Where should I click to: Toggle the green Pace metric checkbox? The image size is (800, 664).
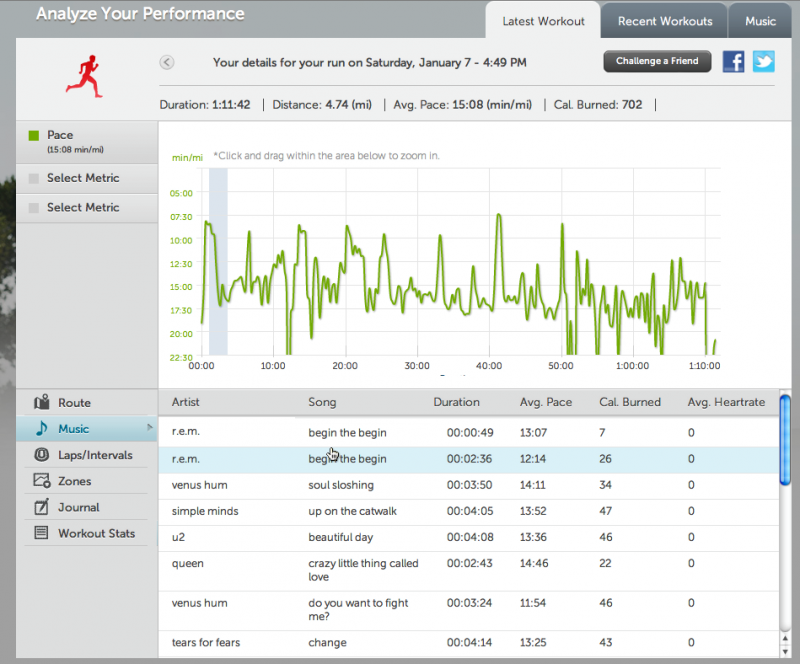(x=33, y=136)
